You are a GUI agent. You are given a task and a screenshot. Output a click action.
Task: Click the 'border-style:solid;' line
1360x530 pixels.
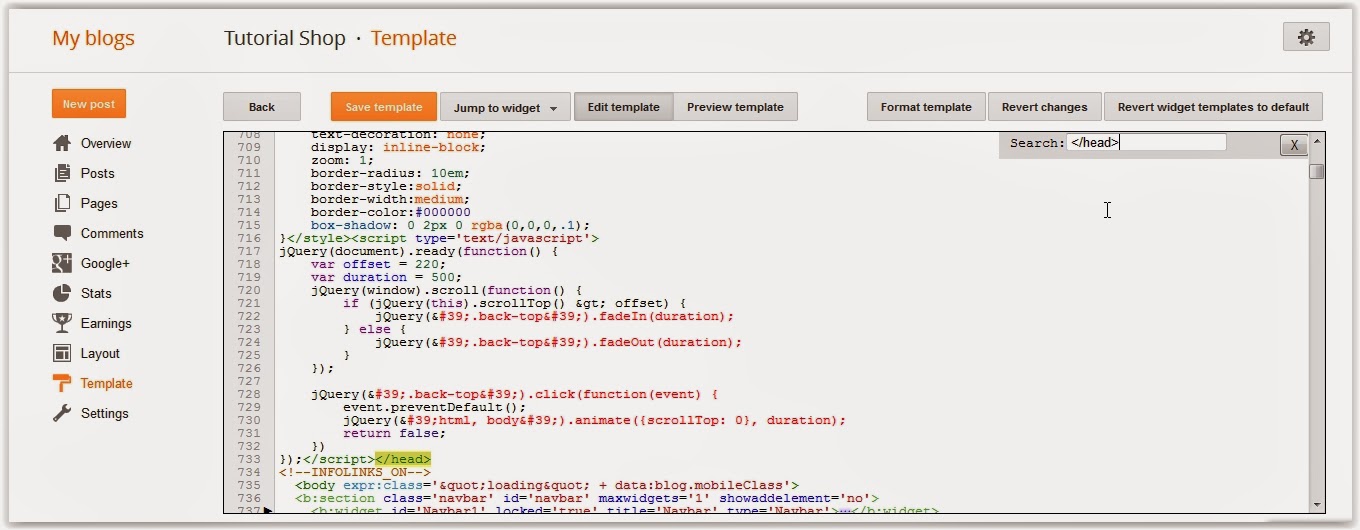[386, 186]
